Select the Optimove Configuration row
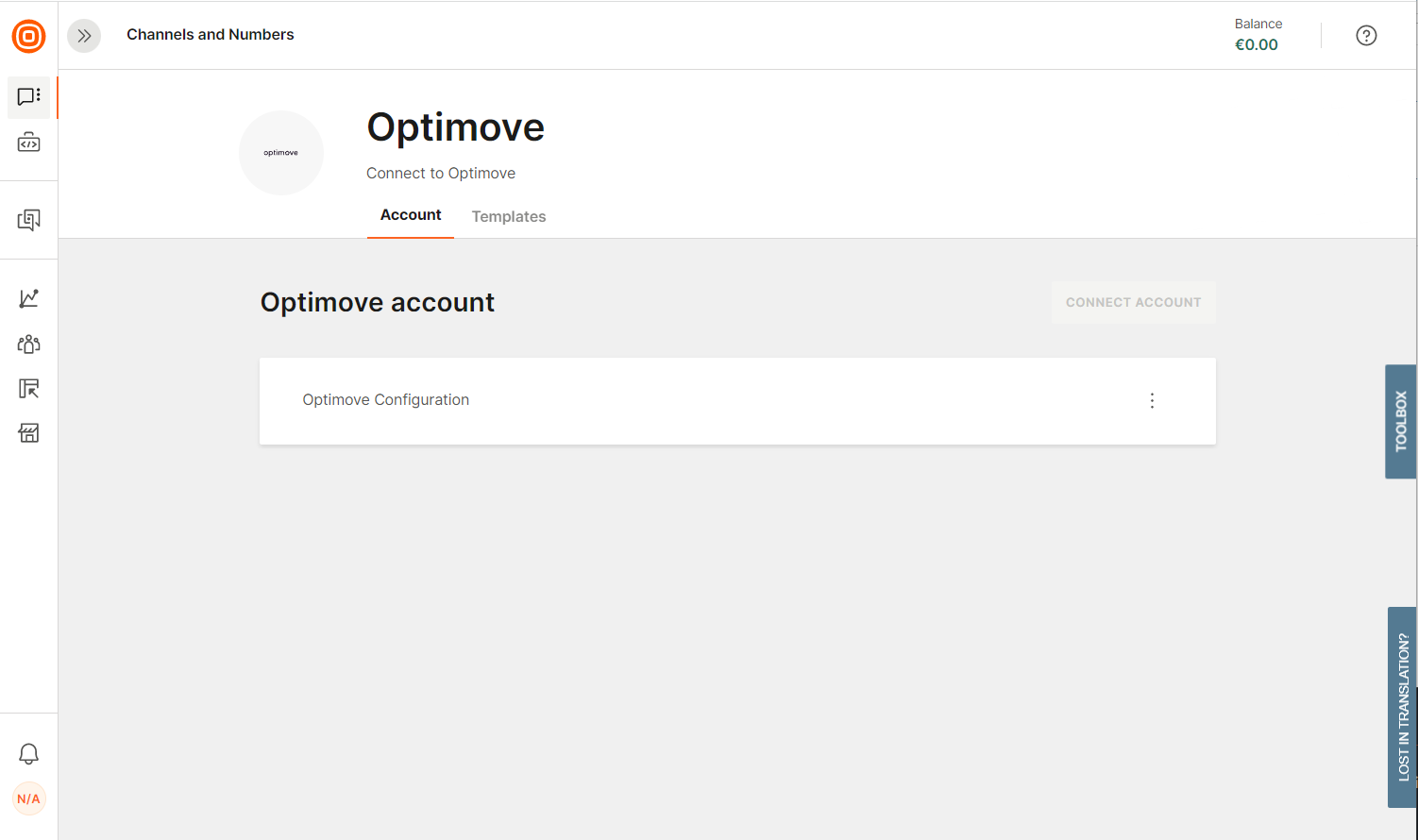The height and width of the screenshot is (840, 1418). coord(385,400)
